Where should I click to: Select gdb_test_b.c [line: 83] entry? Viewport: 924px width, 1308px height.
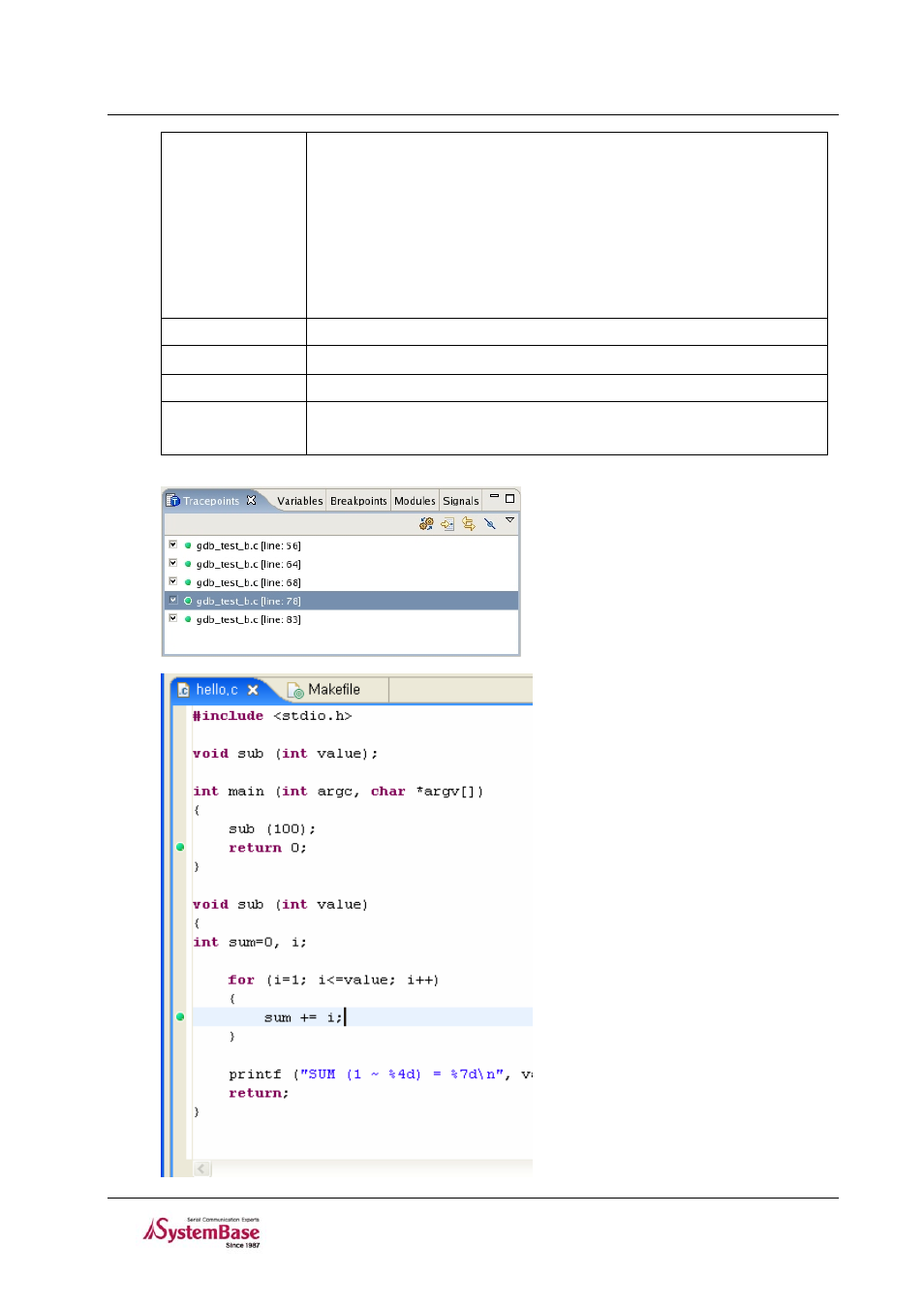(x=249, y=619)
